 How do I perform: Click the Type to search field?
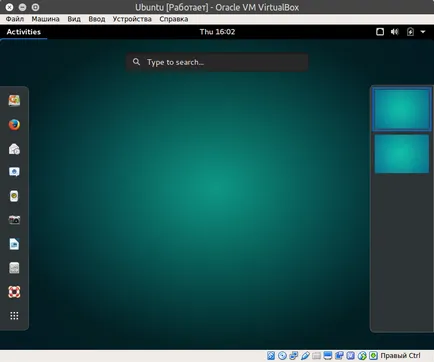click(217, 62)
